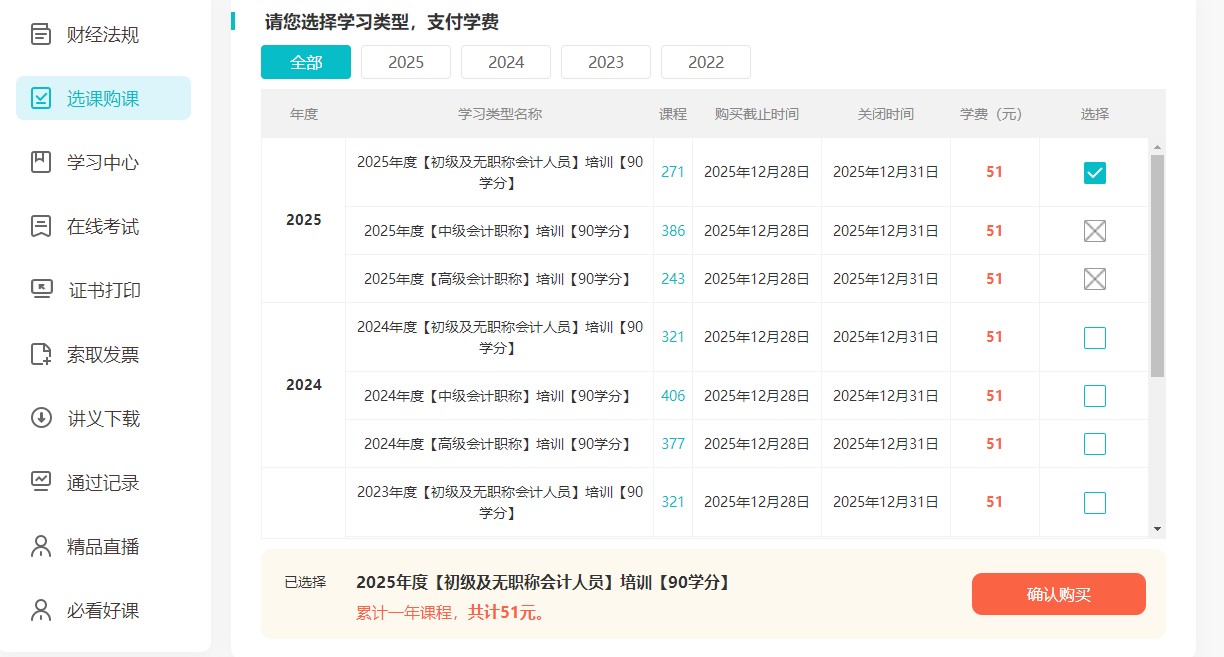The height and width of the screenshot is (657, 1224).
Task: Click the 406 courses link for 2024 中级
Action: tap(673, 396)
